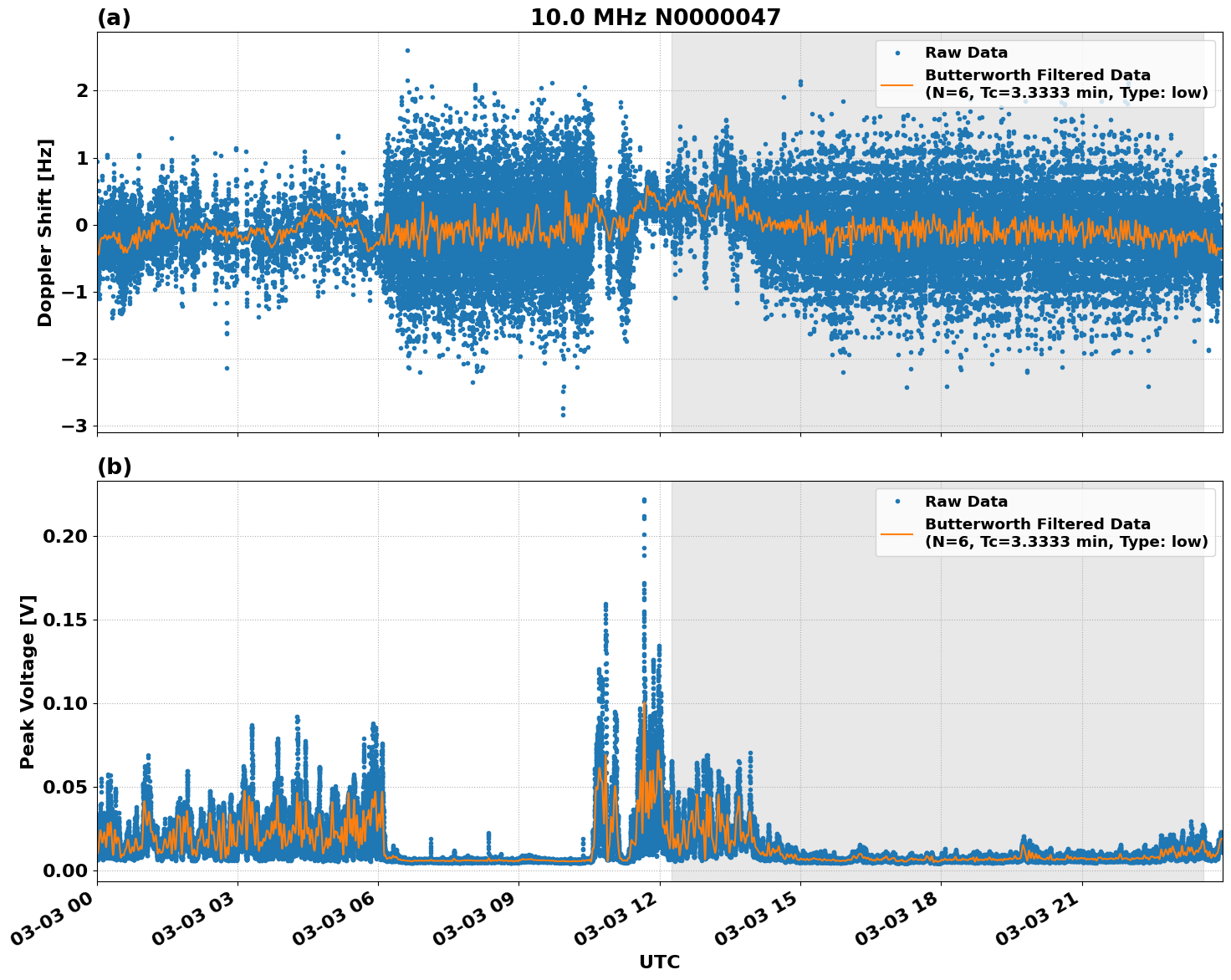The height and width of the screenshot is (980, 1231).
Task: Select the panel label (b)
Action: [x=115, y=466]
